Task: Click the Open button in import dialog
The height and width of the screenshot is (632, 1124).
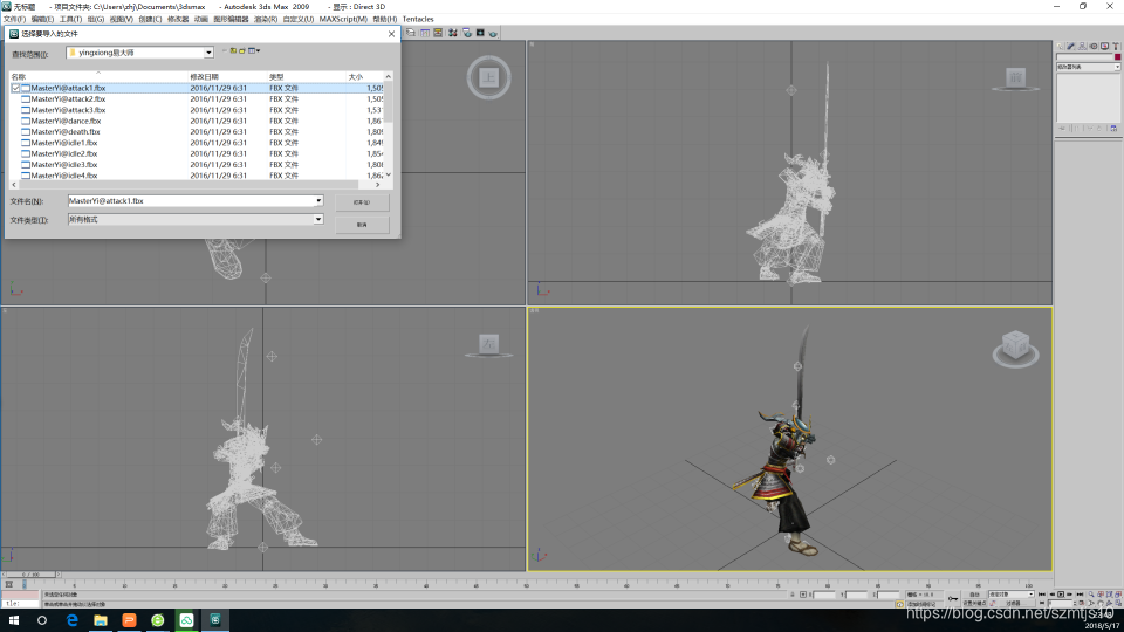Action: pos(362,202)
